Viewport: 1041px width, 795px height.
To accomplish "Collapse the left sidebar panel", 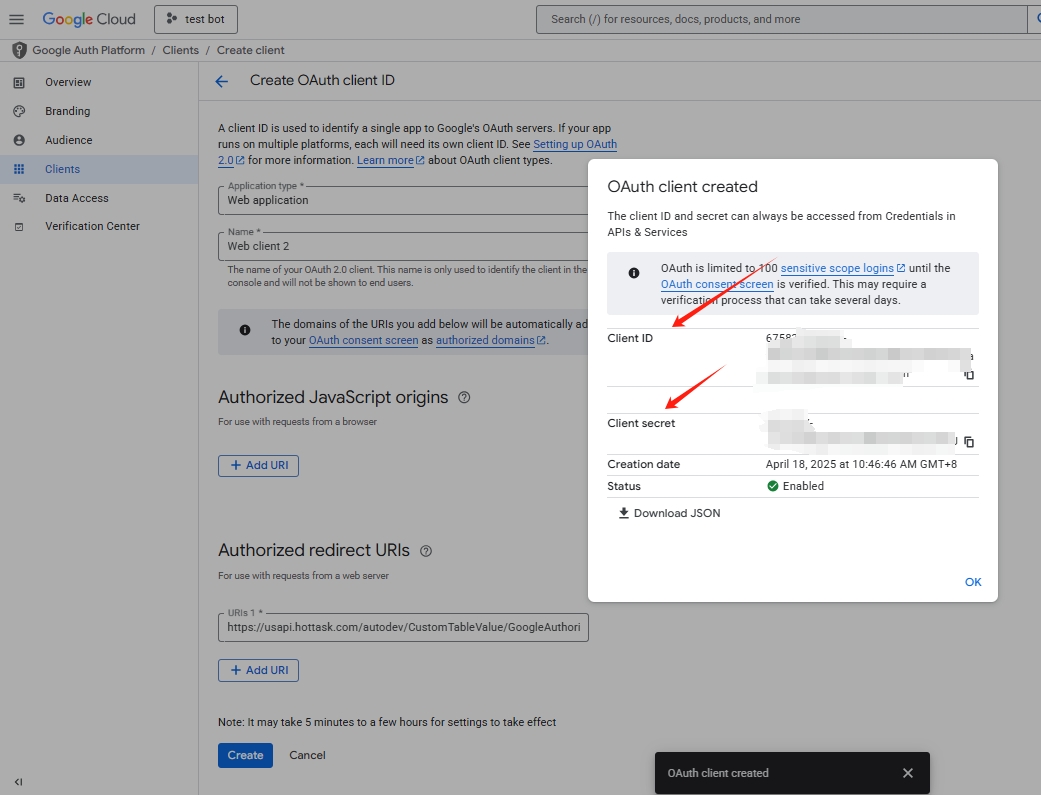I will point(17,782).
